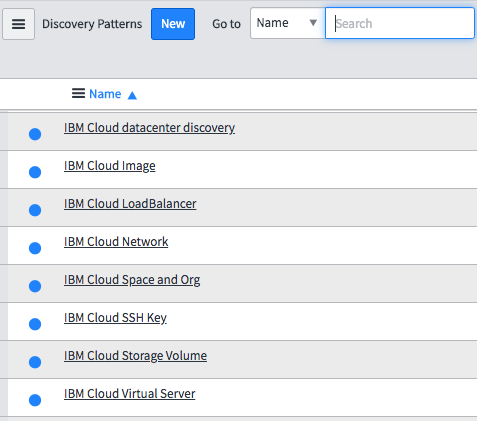477x421 pixels.
Task: Click blue dot for IBM Cloud Image
Action: click(35, 172)
